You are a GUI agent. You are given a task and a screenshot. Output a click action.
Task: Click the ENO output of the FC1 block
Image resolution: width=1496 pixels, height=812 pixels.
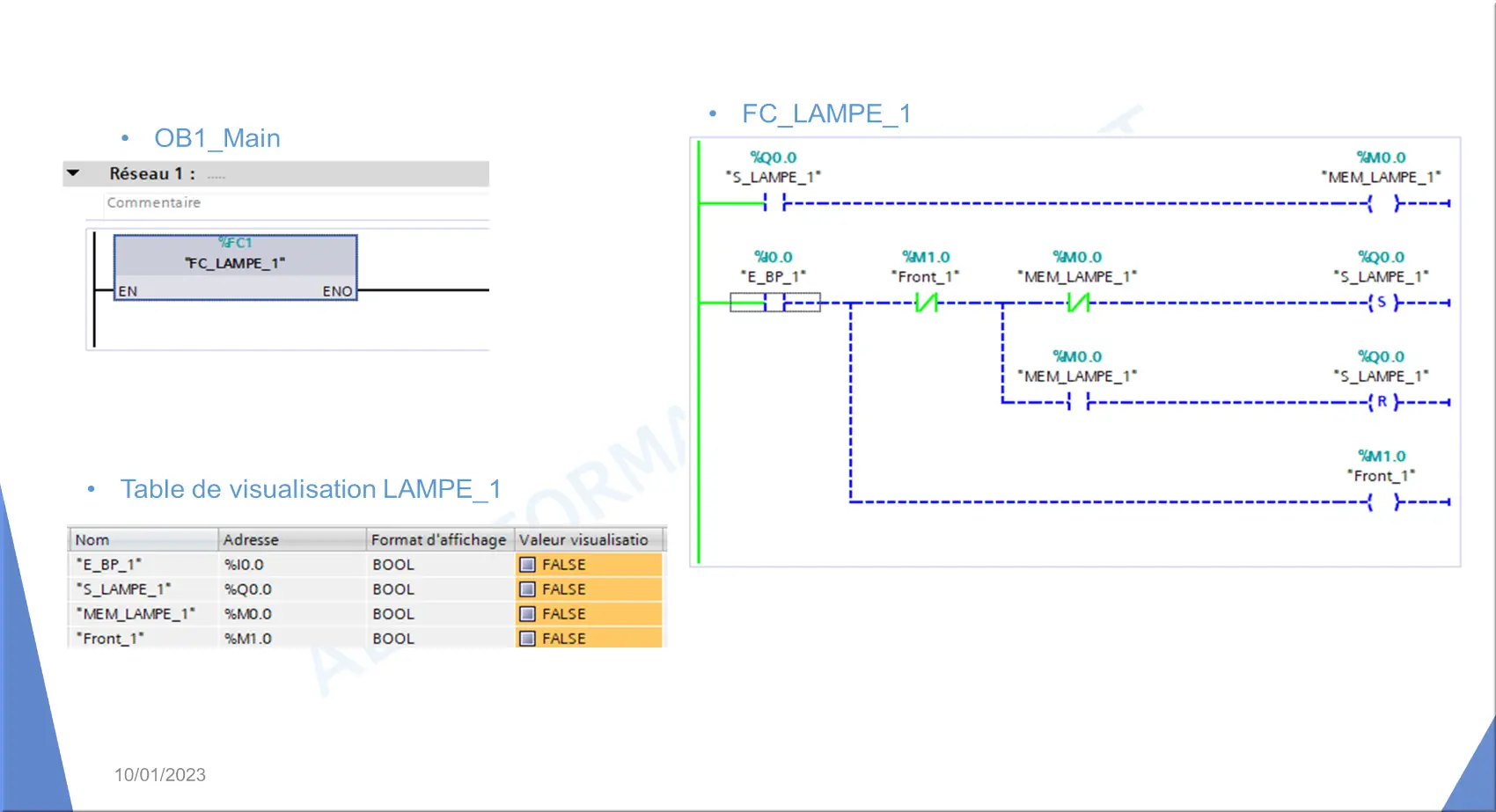point(337,291)
